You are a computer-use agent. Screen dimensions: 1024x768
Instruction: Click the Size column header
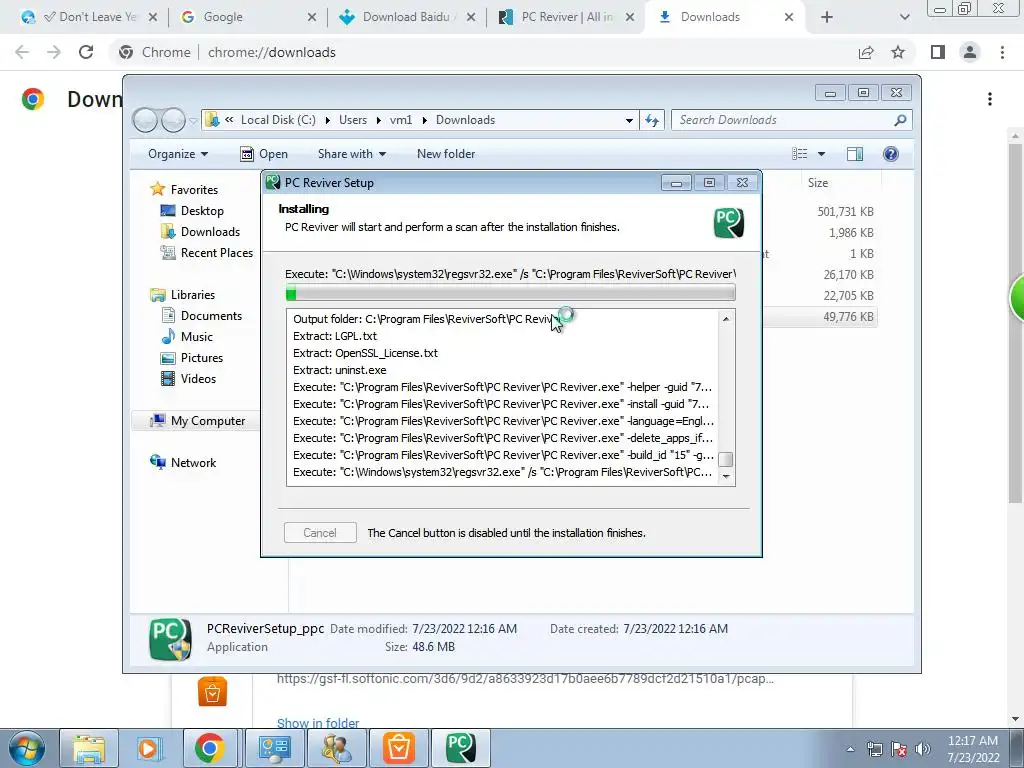818,183
